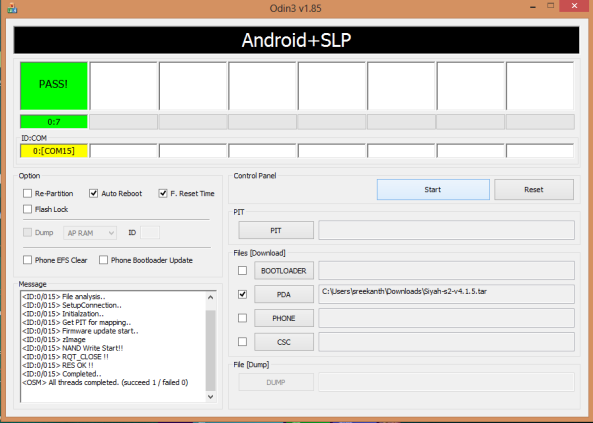
Task: Click the Android+SLP banner
Action: [x=296, y=40]
